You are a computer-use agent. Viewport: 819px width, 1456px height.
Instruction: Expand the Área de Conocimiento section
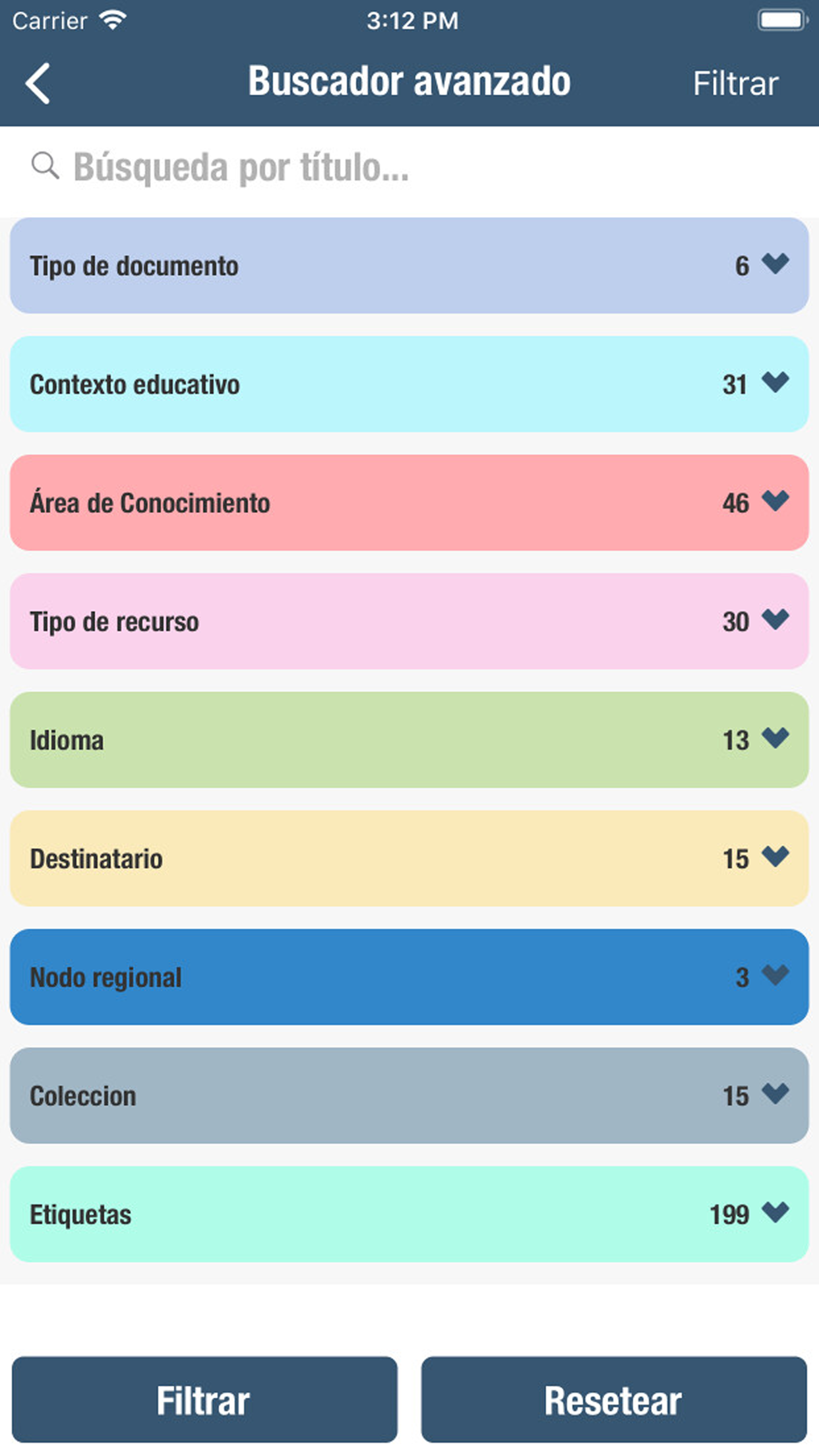[x=409, y=502]
